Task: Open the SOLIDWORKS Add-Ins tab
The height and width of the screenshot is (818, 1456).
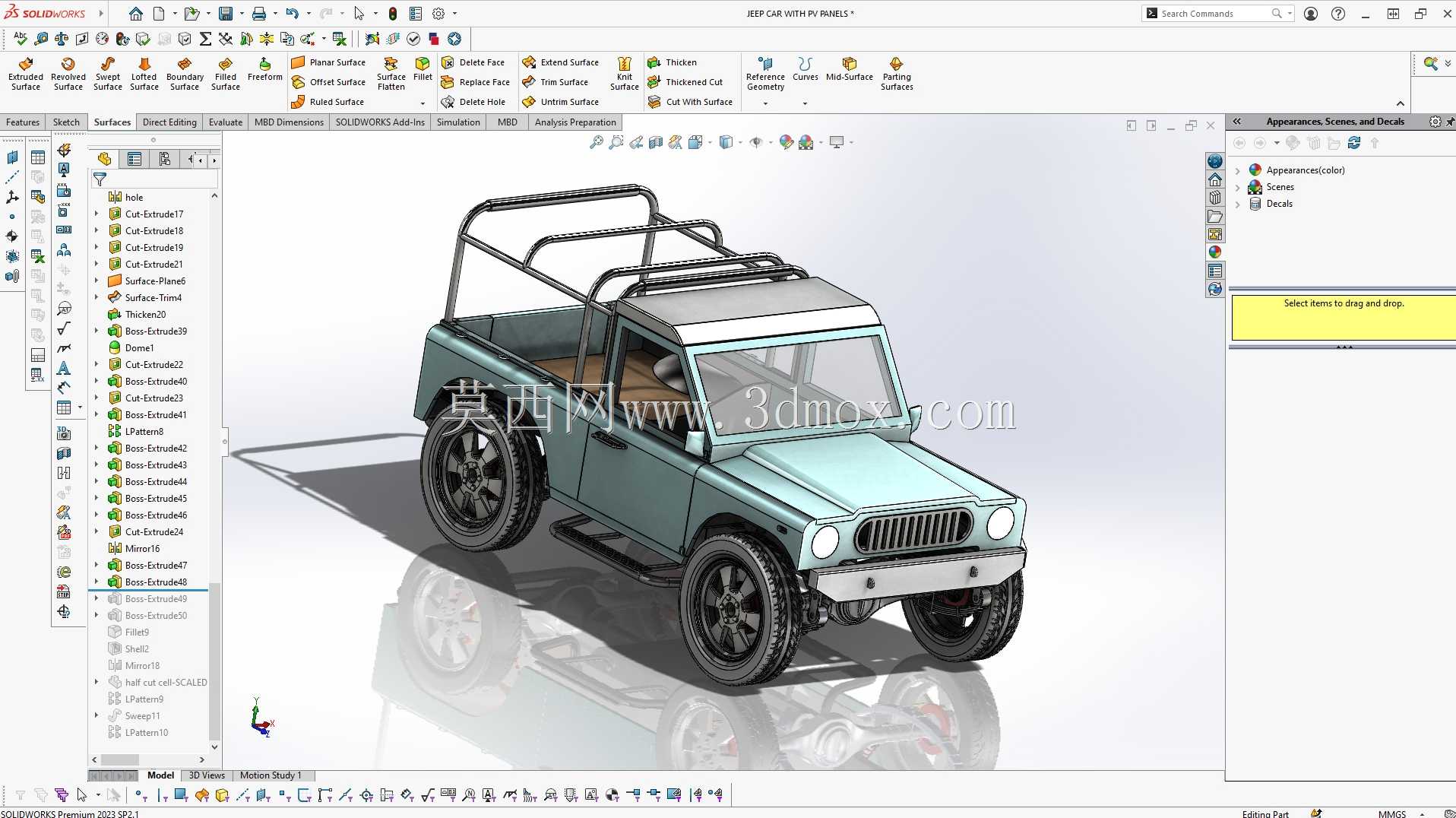Action: [x=380, y=122]
